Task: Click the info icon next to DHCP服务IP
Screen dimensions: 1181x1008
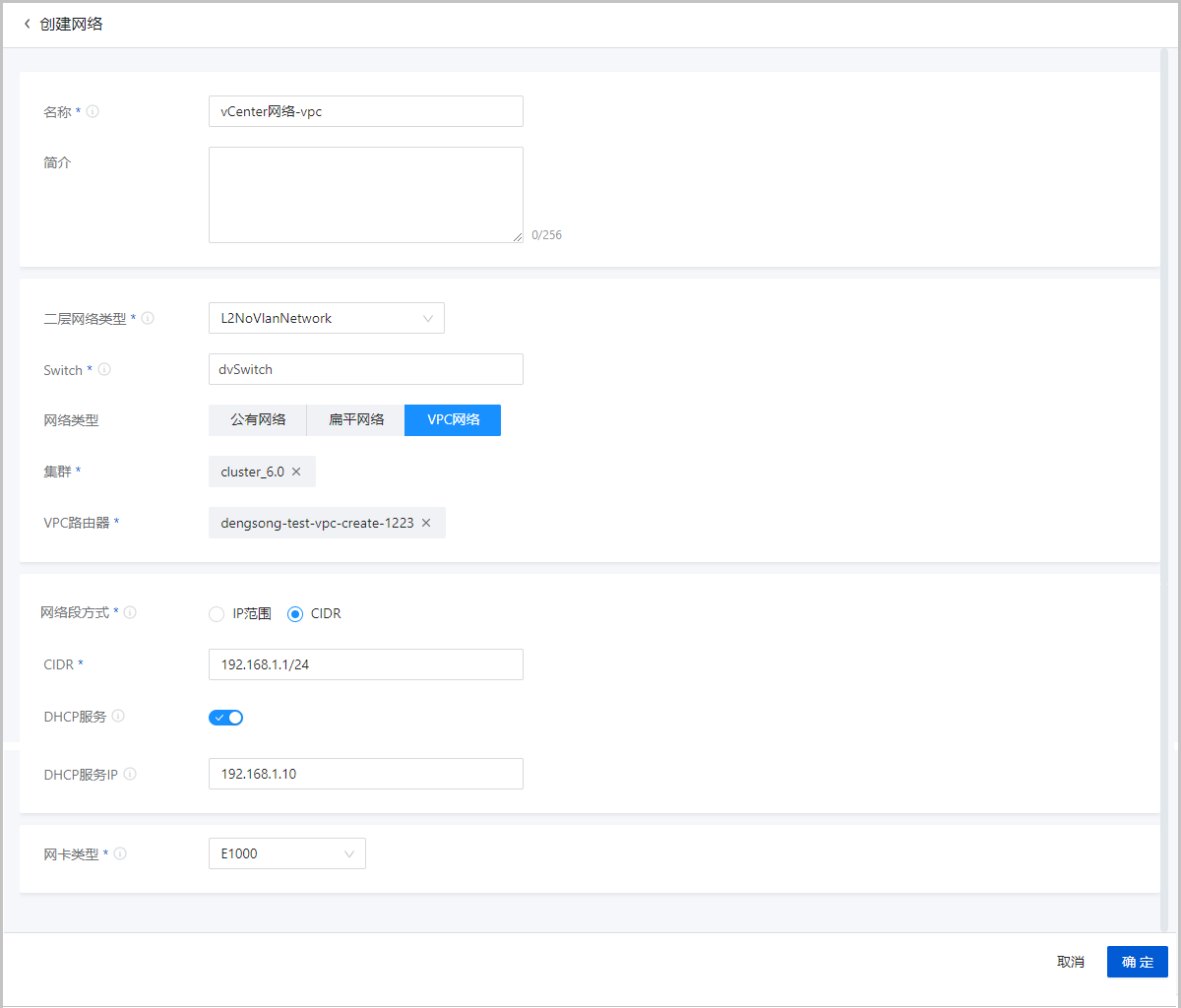Action: click(x=130, y=775)
